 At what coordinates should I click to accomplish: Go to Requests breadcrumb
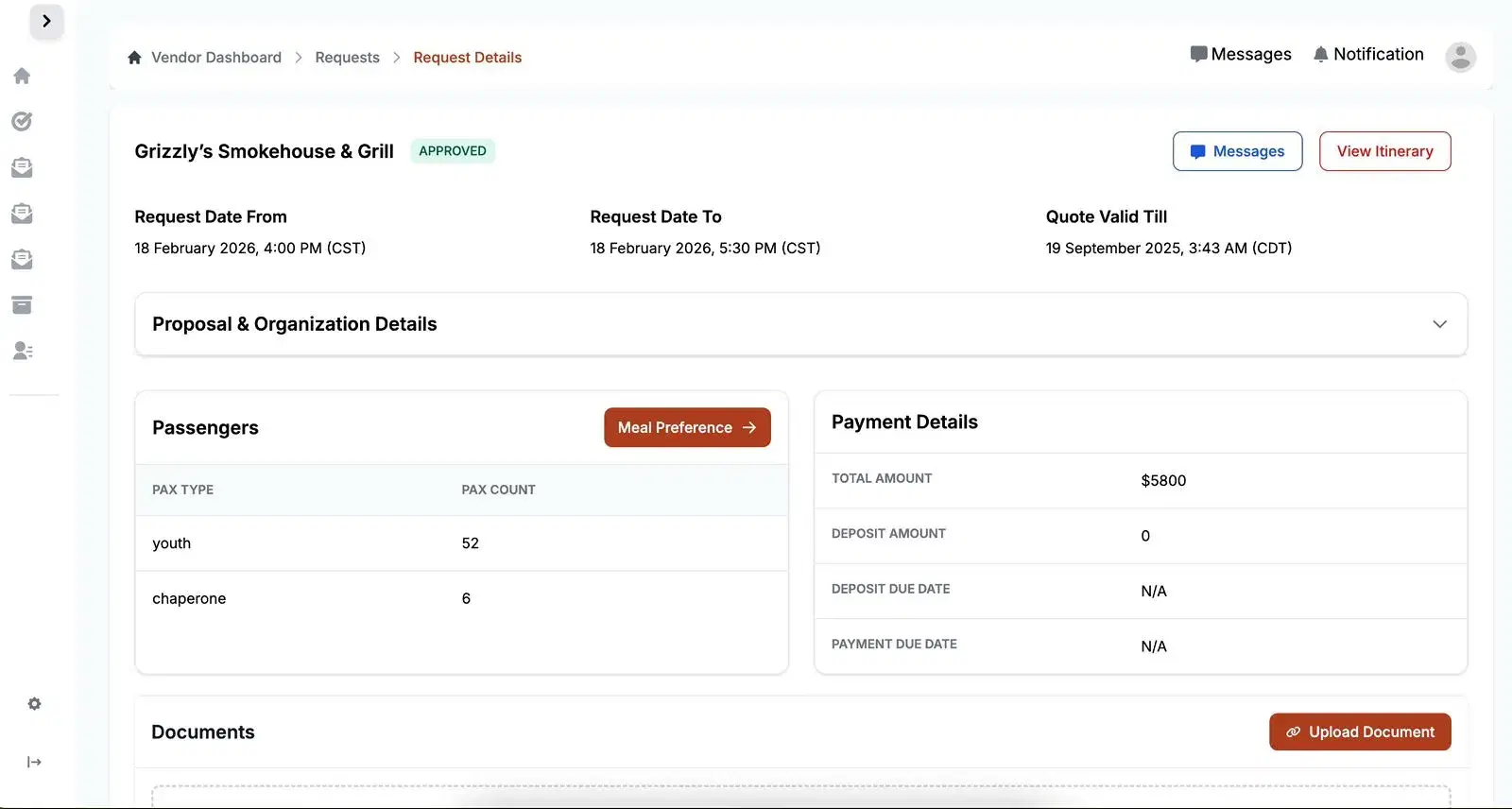(347, 58)
